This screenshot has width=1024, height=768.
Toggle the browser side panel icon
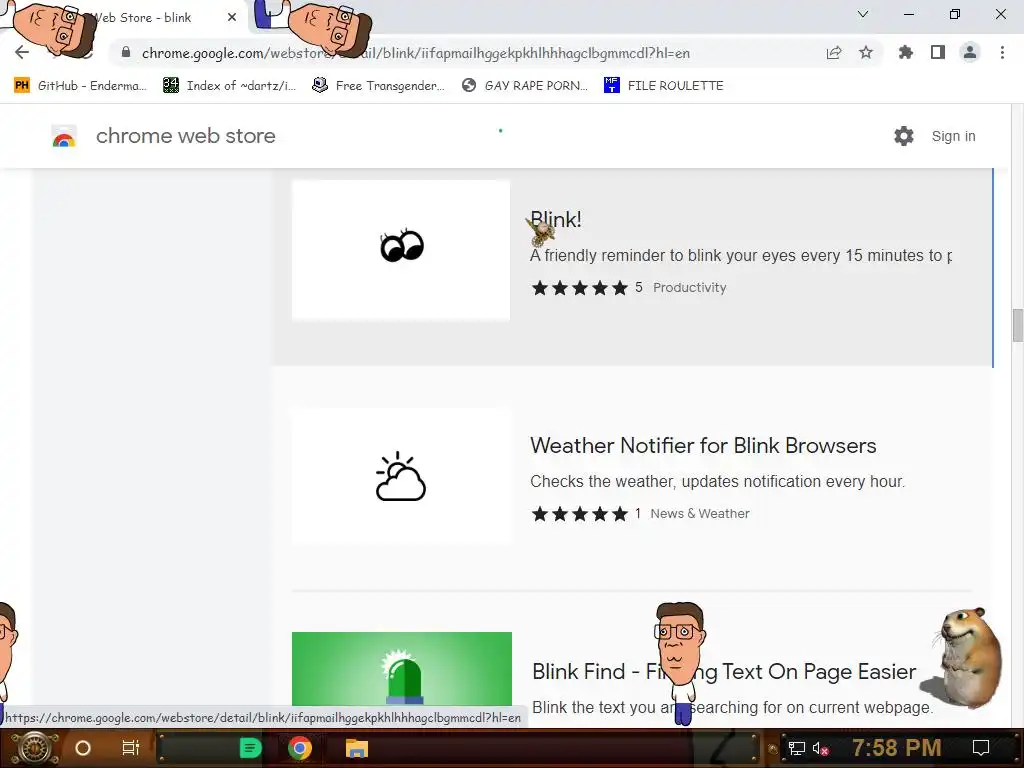coord(938,53)
